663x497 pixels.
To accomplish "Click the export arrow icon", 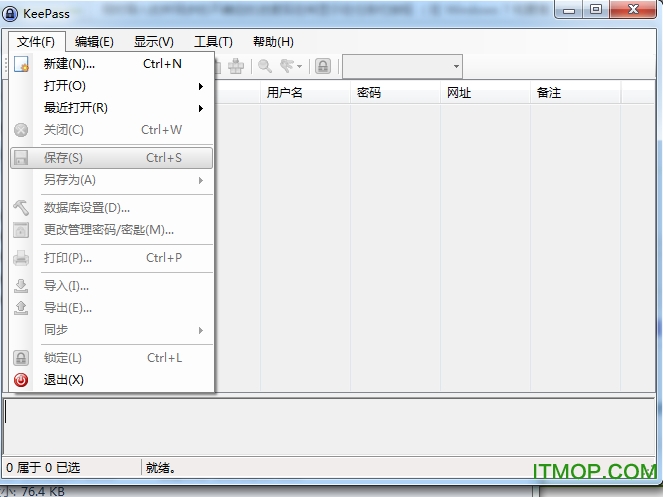I will [x=21, y=308].
